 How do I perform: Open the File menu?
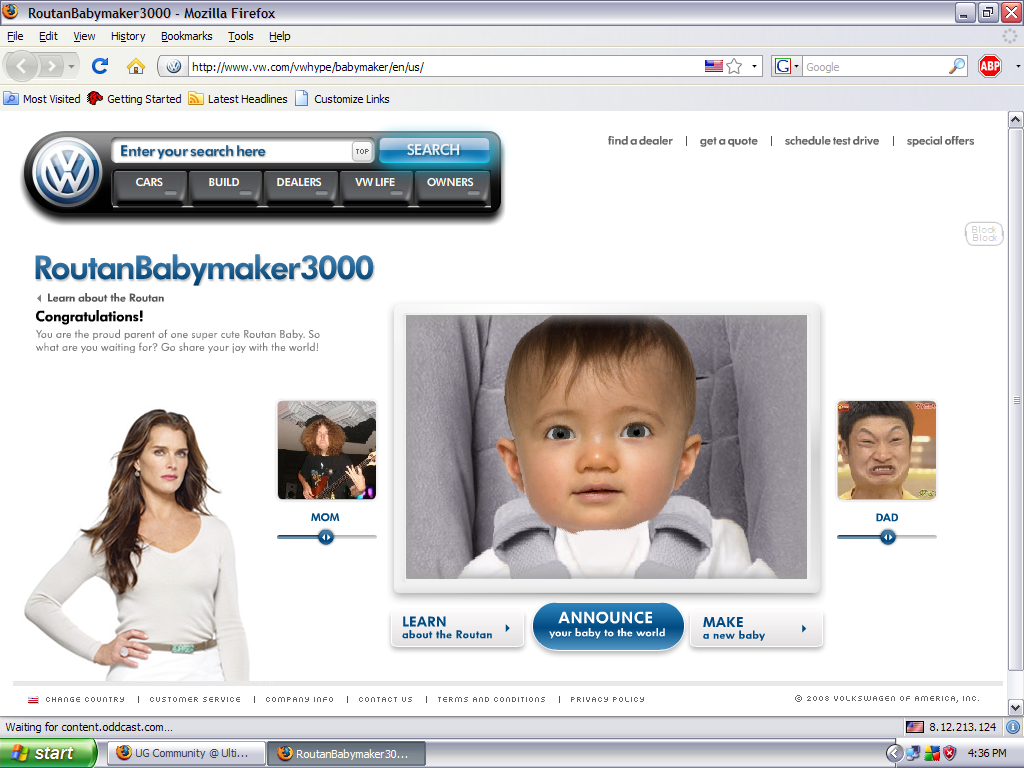15,36
